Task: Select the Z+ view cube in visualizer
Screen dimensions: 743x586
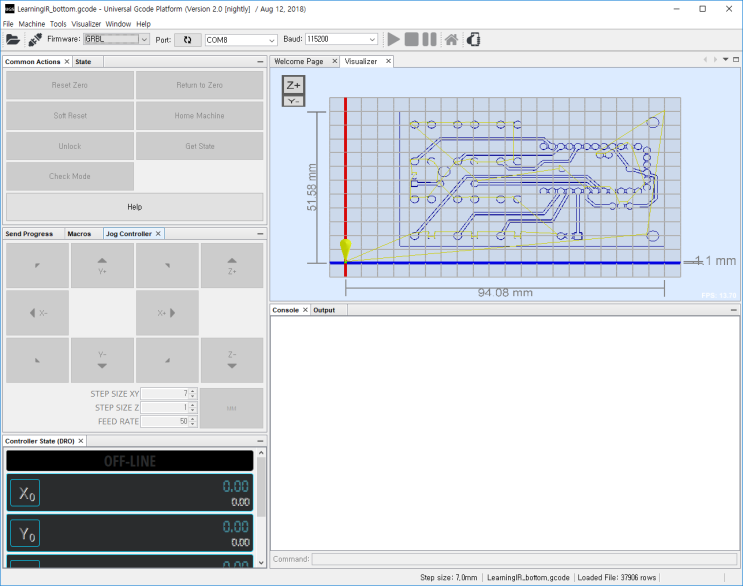Action: [x=293, y=85]
